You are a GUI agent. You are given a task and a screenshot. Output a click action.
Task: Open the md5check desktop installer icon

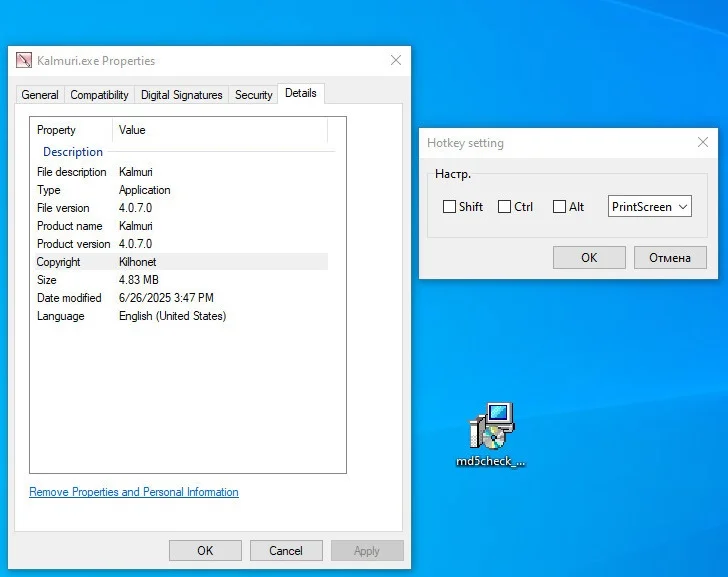pyautogui.click(x=491, y=434)
